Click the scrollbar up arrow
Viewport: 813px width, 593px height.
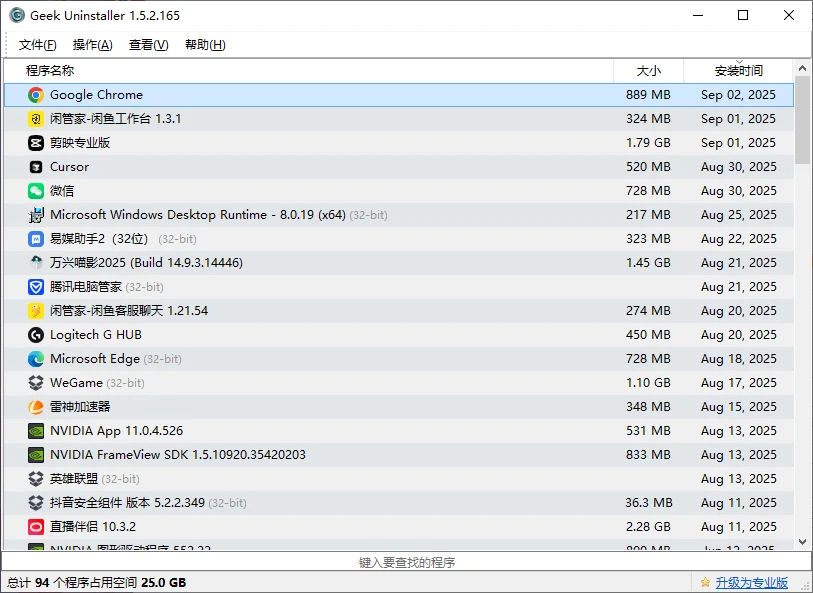click(802, 68)
